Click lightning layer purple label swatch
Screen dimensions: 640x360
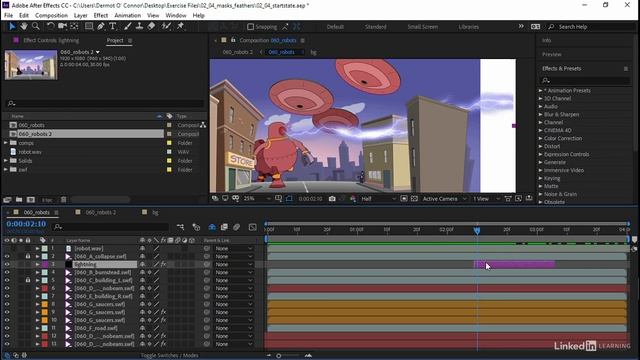[x=45, y=264]
